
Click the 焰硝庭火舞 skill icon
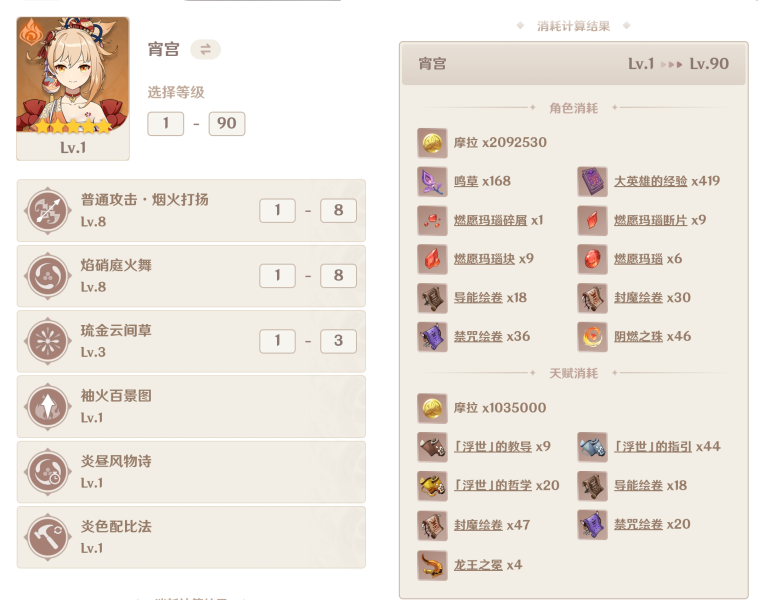pos(48,276)
